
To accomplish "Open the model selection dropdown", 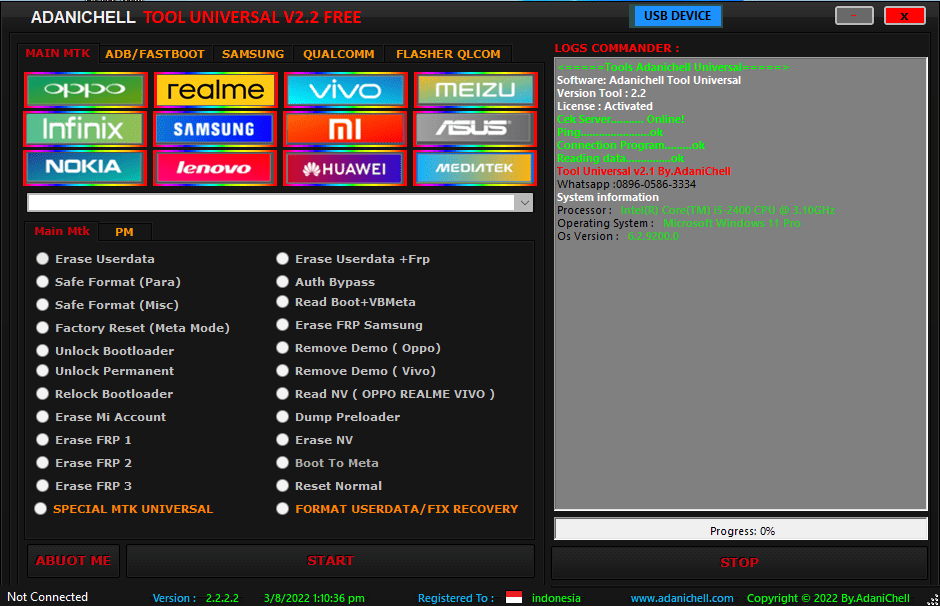I will click(x=523, y=202).
